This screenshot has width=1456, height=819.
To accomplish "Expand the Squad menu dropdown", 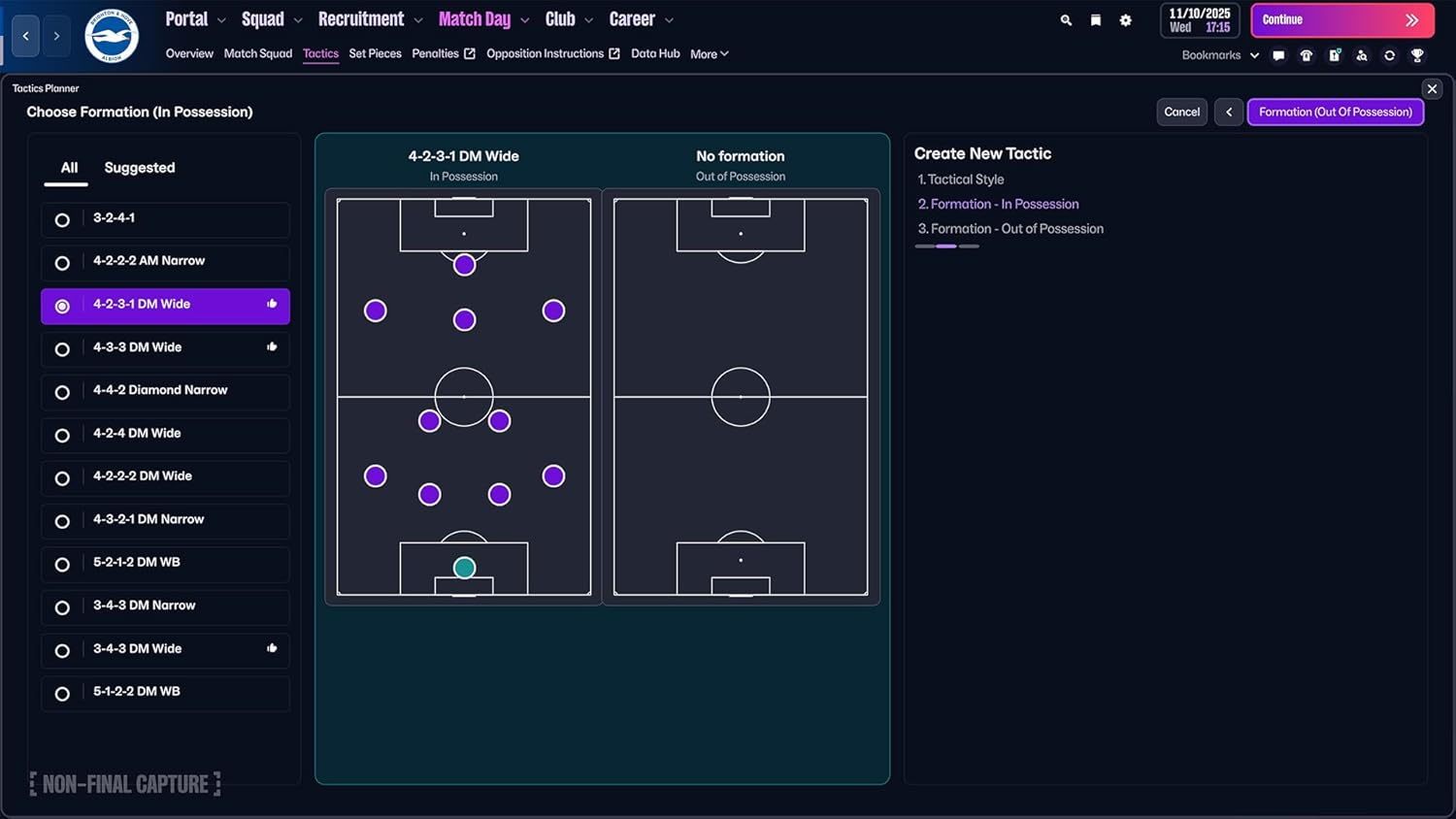I will pyautogui.click(x=271, y=18).
